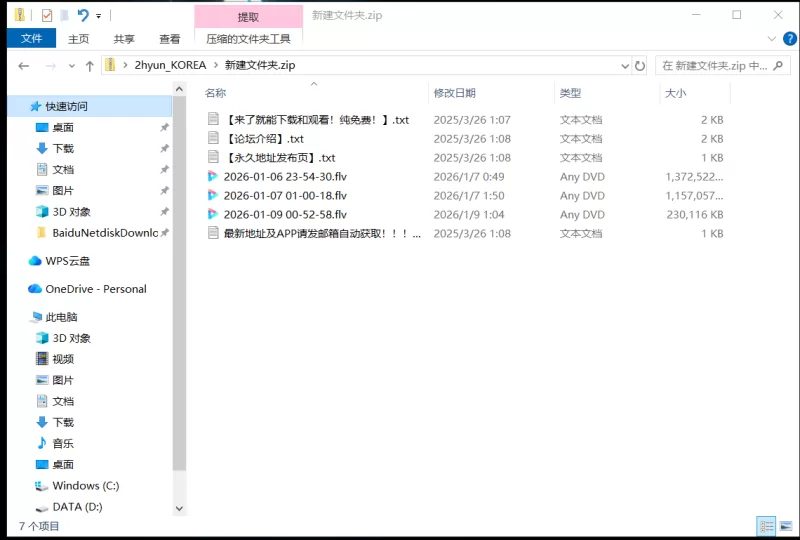The image size is (800, 540).
Task: Open OneDrive - Personal in navigation pane
Action: click(x=95, y=289)
